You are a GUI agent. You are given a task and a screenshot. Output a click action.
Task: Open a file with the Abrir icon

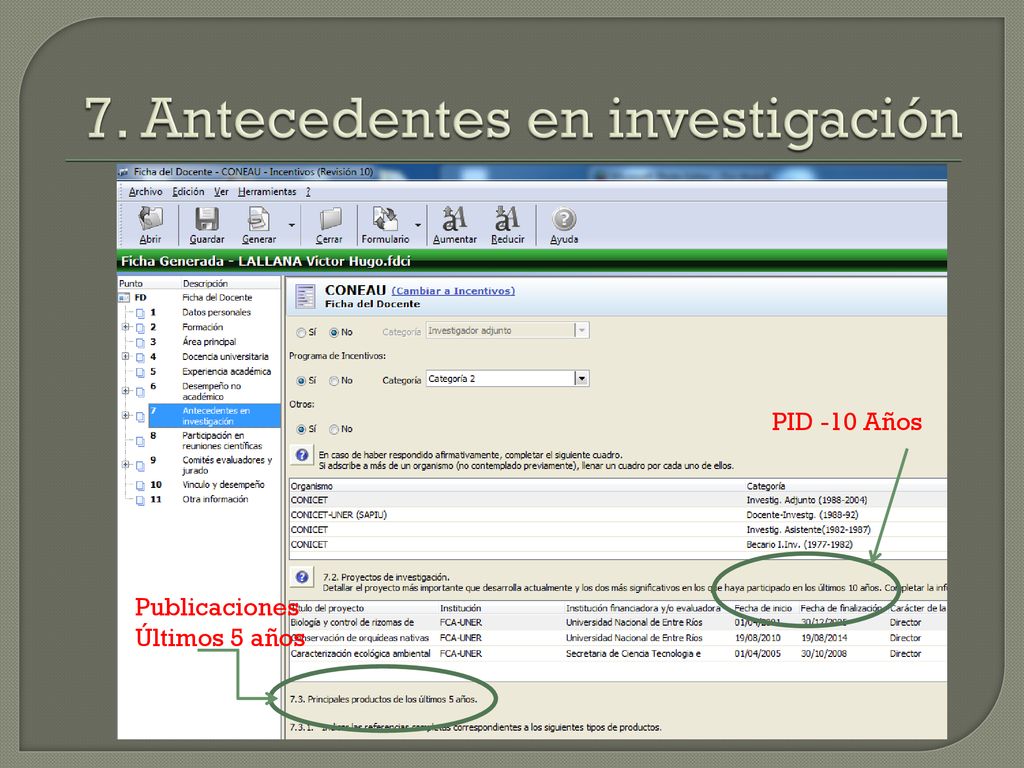(x=151, y=219)
